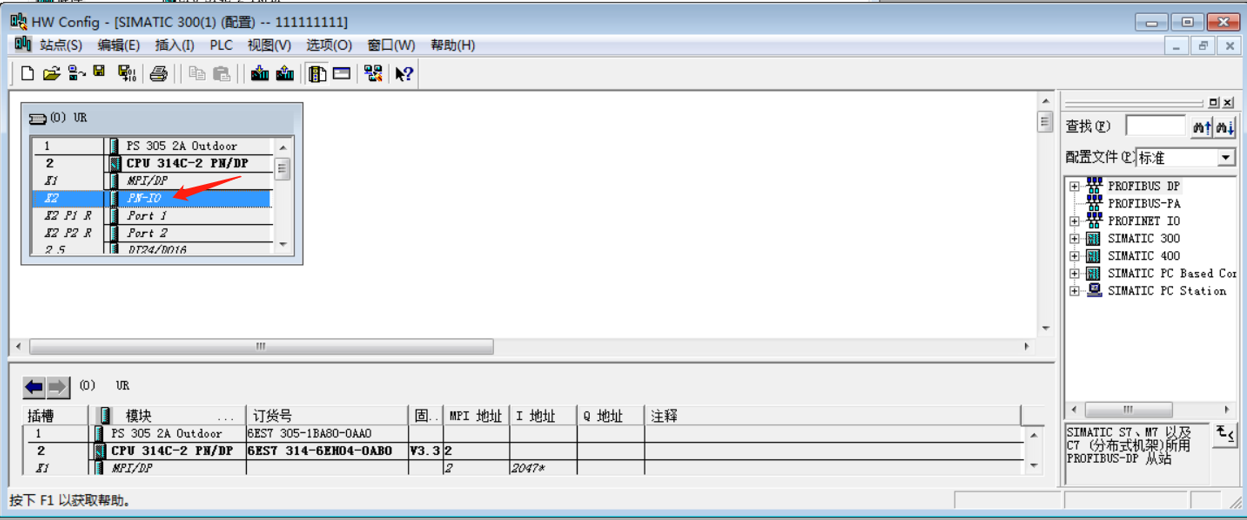Viewport: 1247px width, 520px height.
Task: Click the Open folder toolbar icon
Action: click(x=51, y=73)
